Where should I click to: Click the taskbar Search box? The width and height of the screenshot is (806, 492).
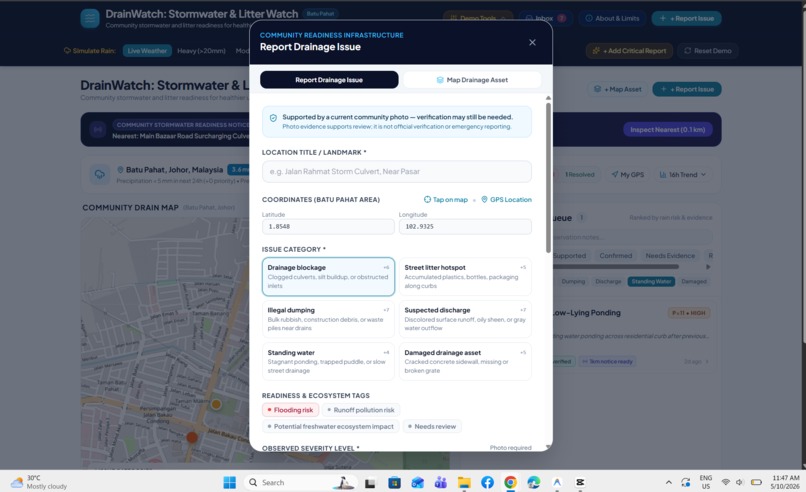pos(301,482)
